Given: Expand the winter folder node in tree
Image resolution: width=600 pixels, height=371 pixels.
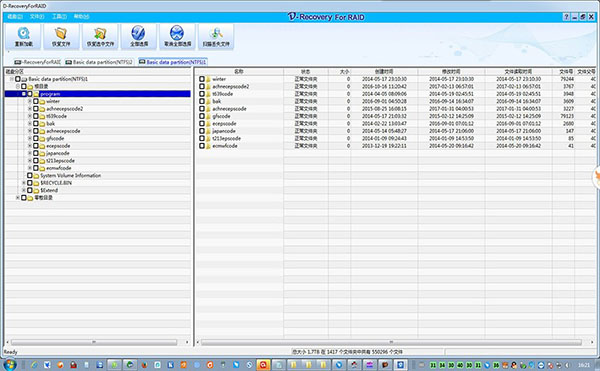Looking at the screenshot, I should tap(30, 101).
